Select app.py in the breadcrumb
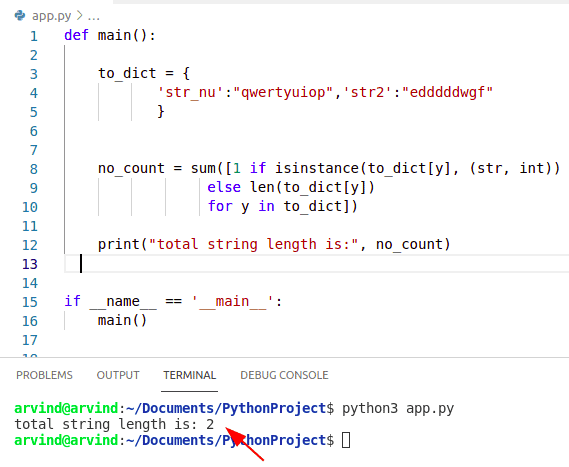 tap(52, 16)
